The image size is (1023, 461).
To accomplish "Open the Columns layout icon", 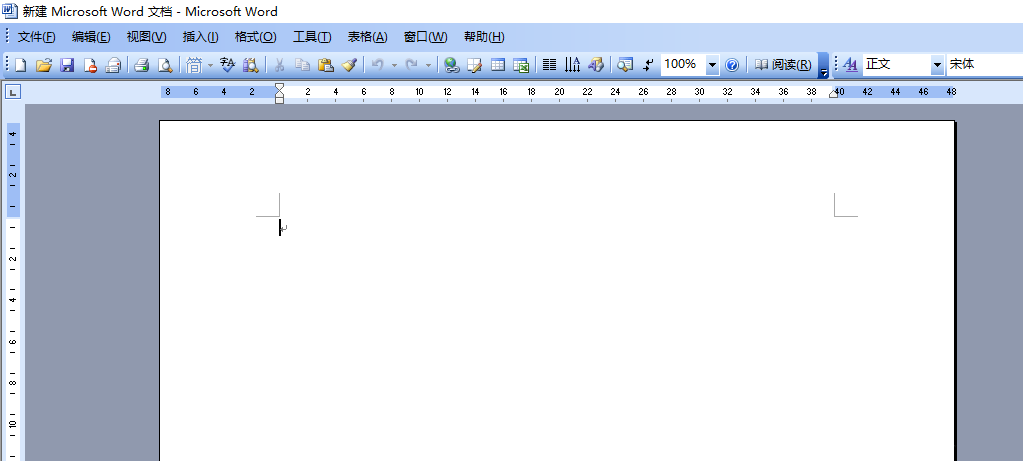I will pyautogui.click(x=549, y=65).
